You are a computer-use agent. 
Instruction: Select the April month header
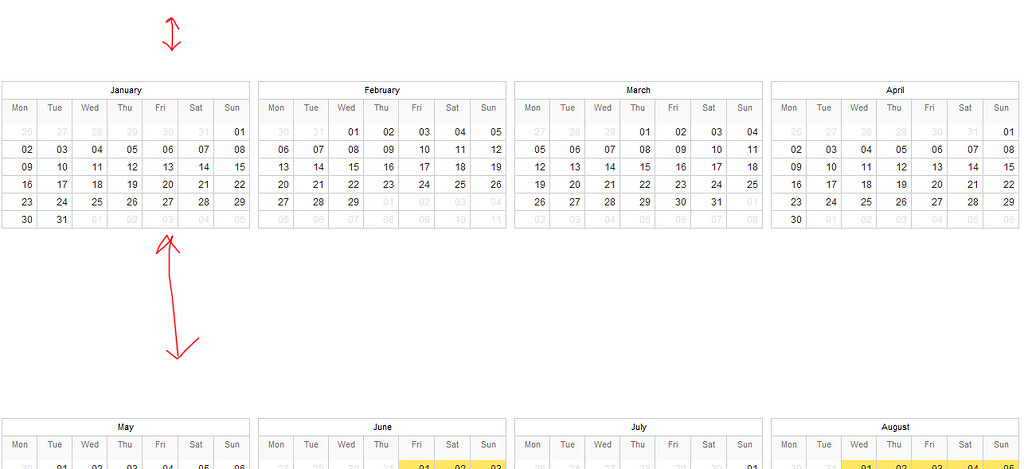(x=895, y=90)
